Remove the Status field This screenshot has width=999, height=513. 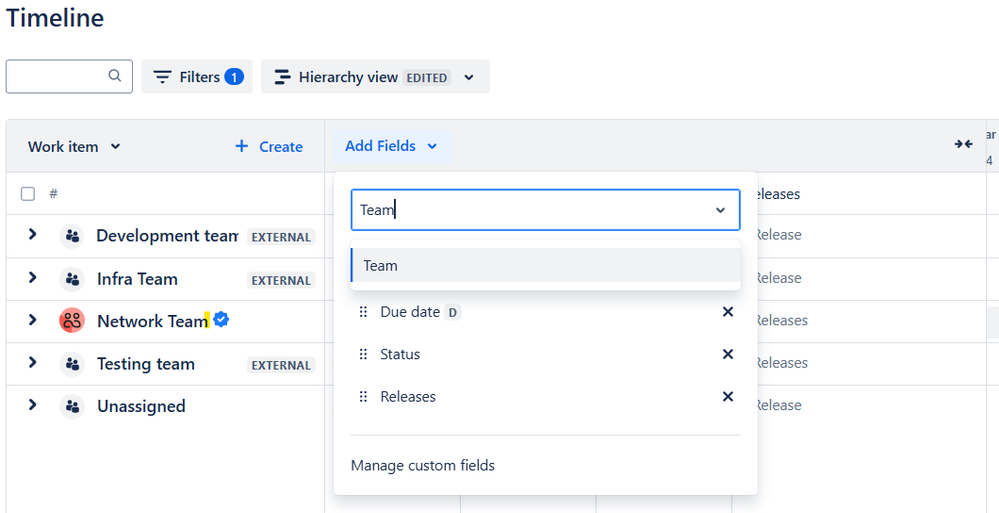[728, 354]
